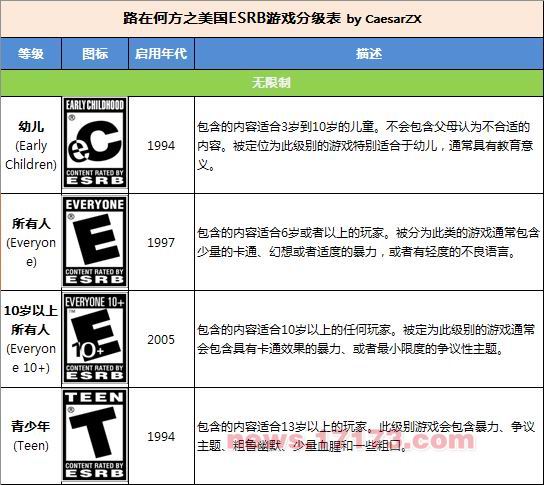This screenshot has width=544, height=485.
Task: Click the 描述 column header
Action: (369, 54)
